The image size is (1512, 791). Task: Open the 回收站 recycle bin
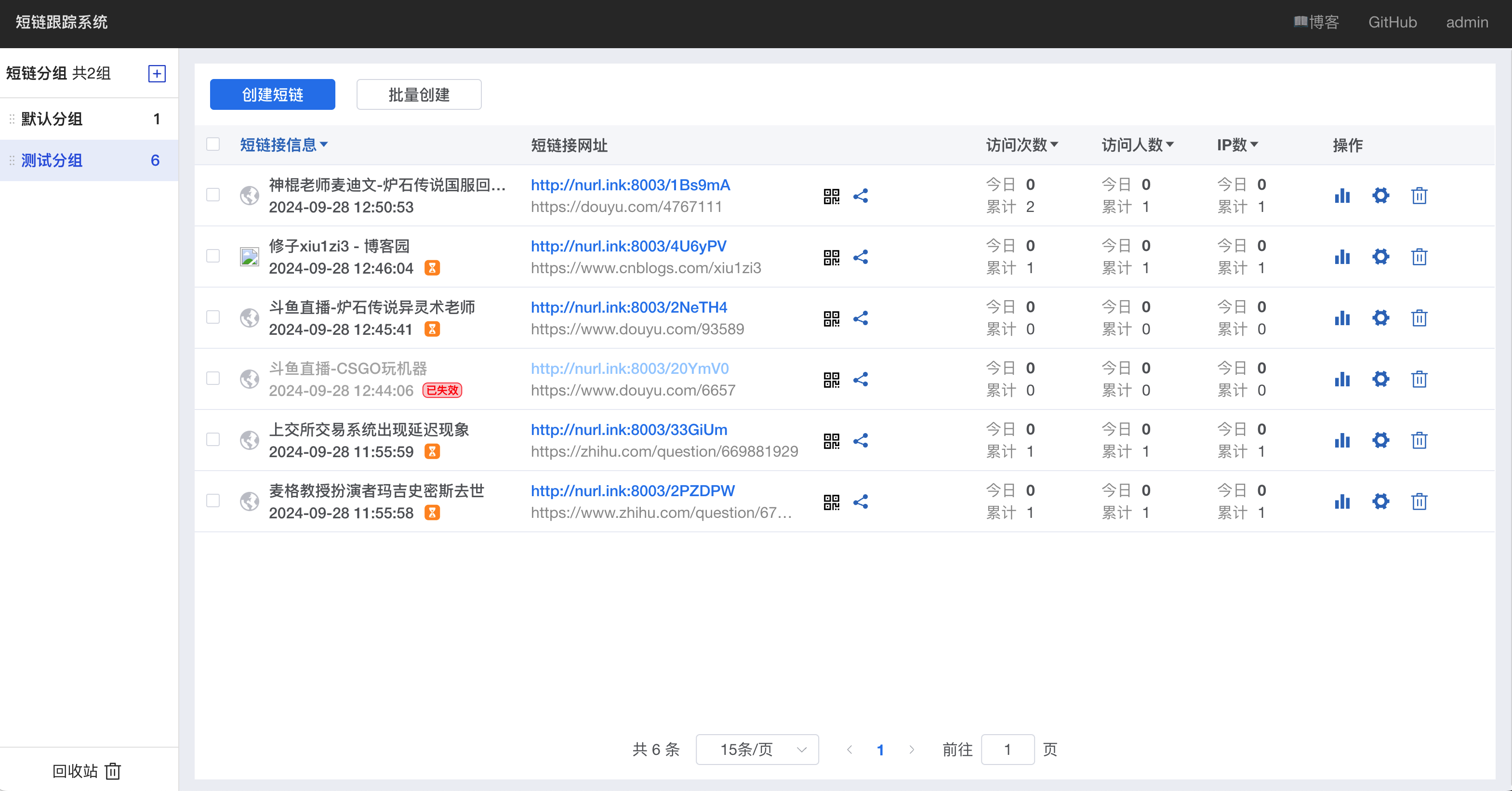click(x=87, y=770)
